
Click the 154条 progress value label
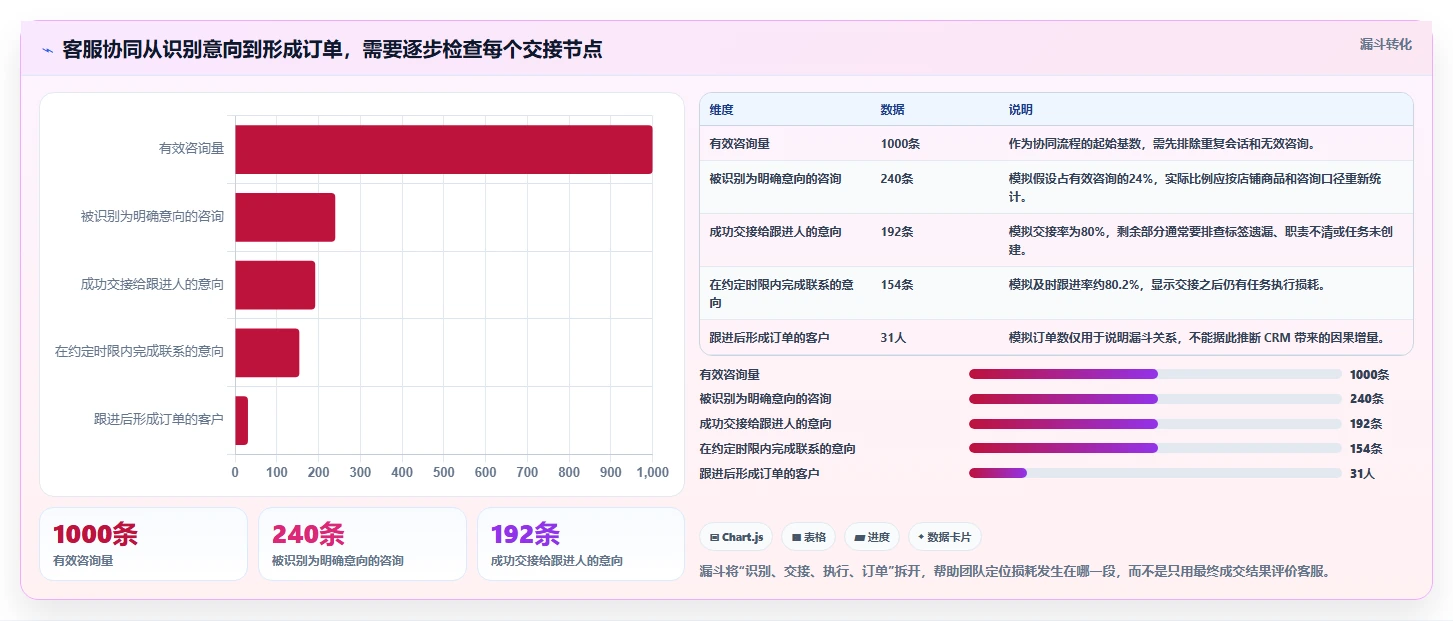[x=1366, y=449]
